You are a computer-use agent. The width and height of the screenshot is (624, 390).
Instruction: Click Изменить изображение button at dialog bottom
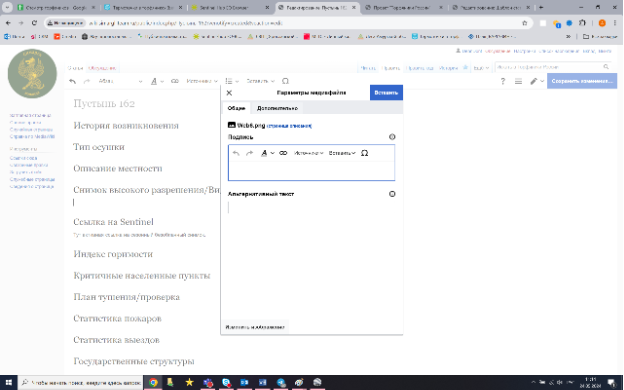coord(255,327)
